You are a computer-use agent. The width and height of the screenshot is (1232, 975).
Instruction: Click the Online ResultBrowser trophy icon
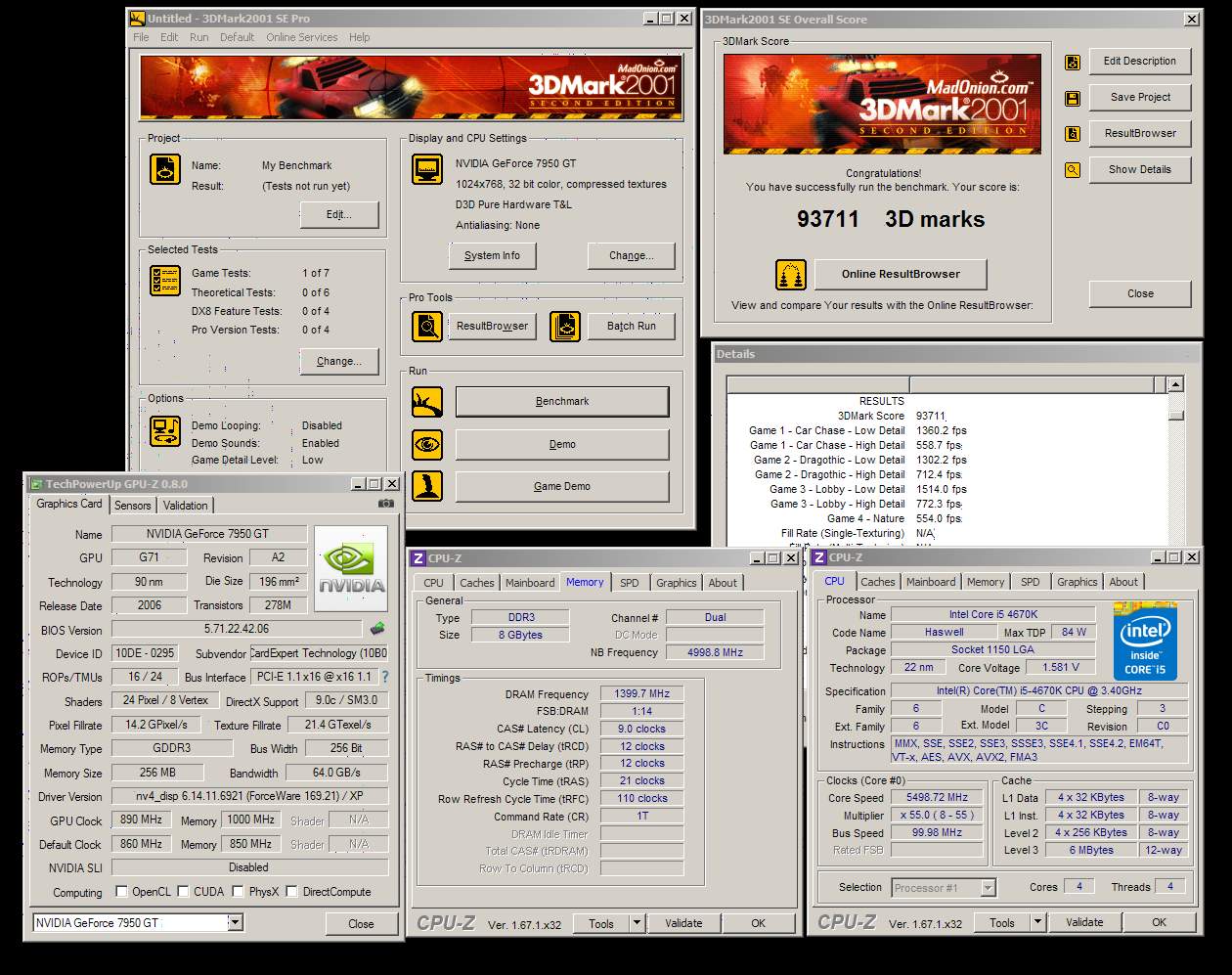click(790, 275)
